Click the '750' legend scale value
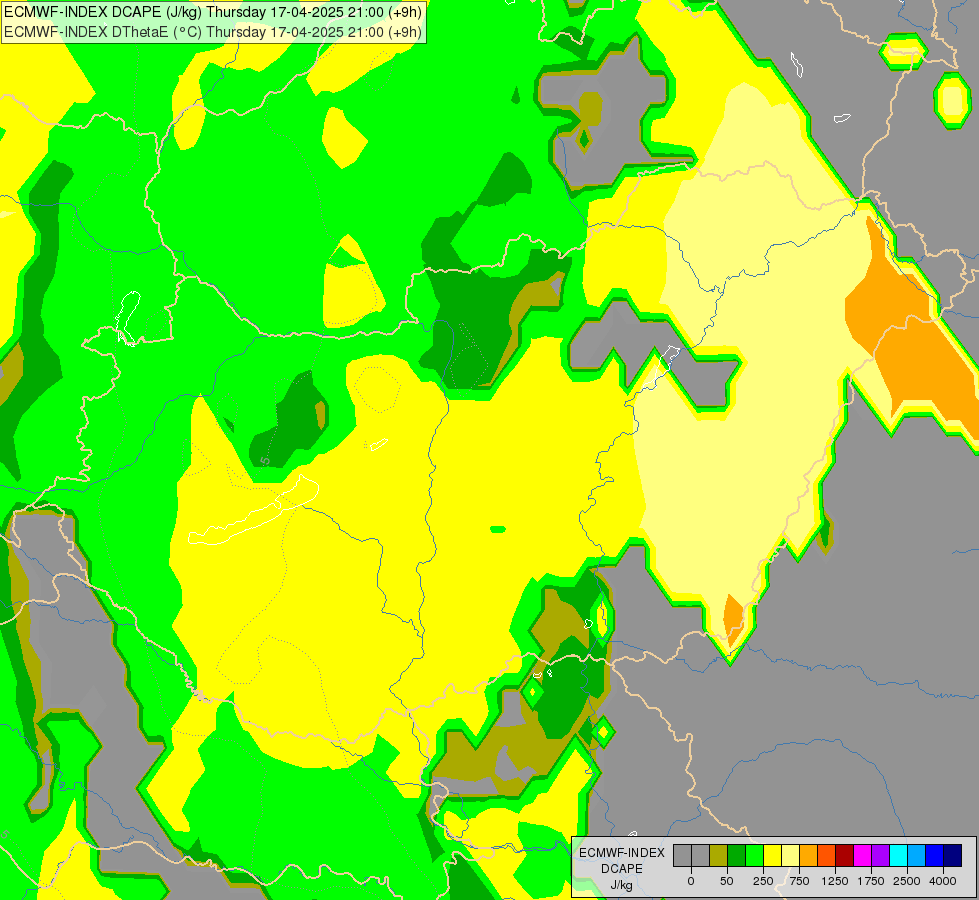Viewport: 979px width, 900px height. (x=799, y=881)
